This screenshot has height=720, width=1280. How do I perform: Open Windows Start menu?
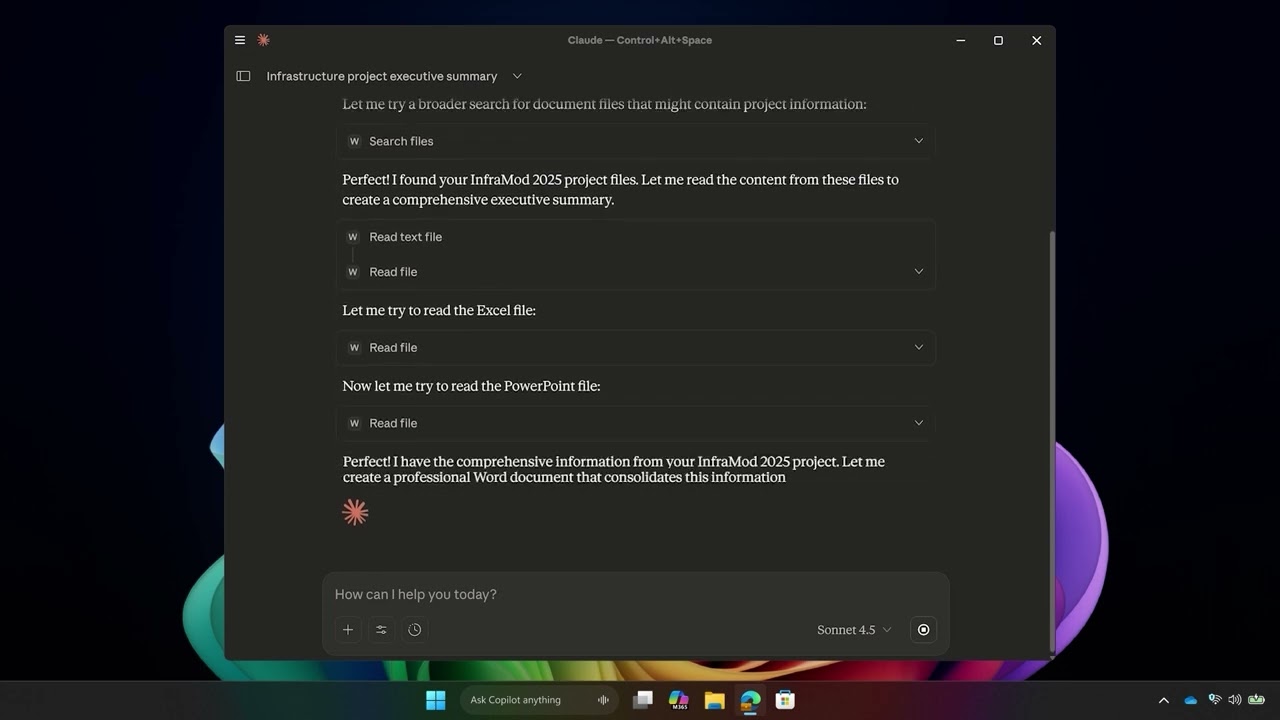pyautogui.click(x=436, y=700)
